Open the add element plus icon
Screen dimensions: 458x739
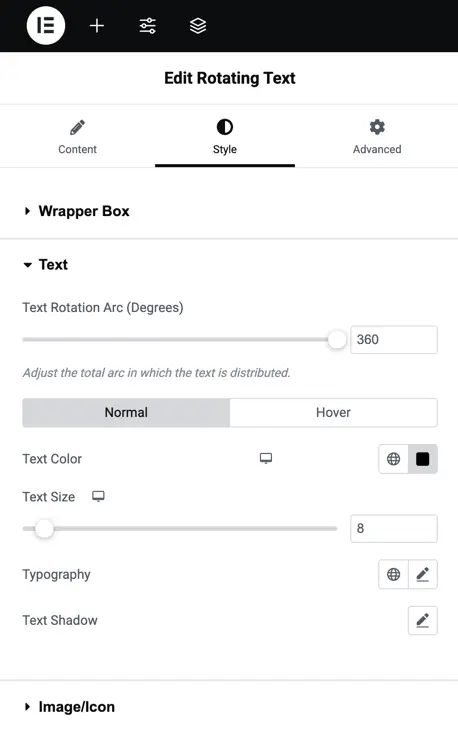(97, 25)
